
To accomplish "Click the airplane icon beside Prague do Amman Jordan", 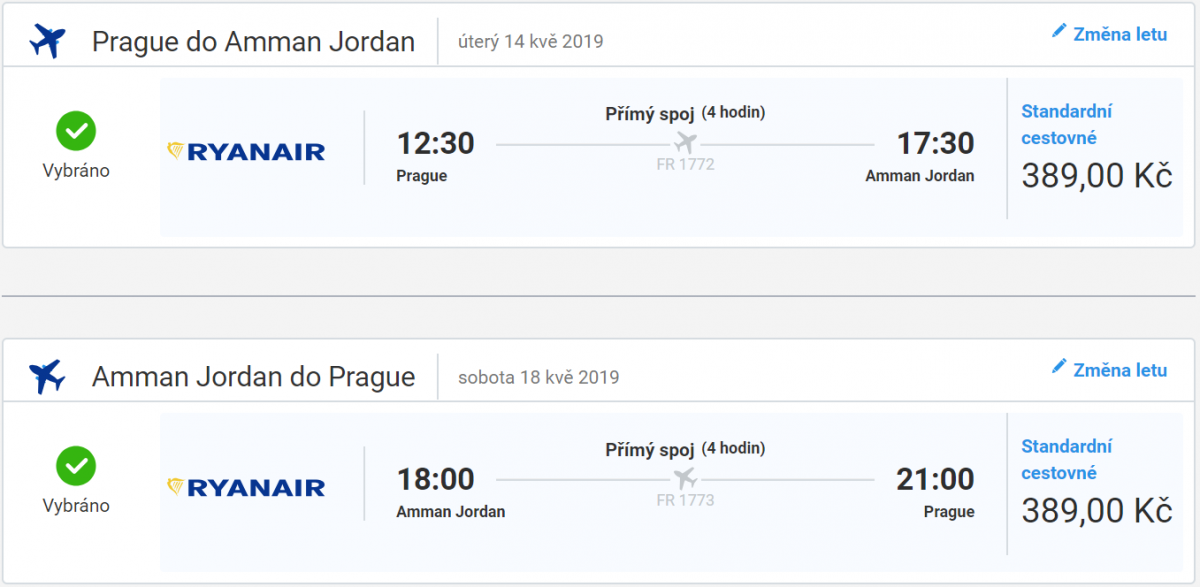I will [x=47, y=41].
